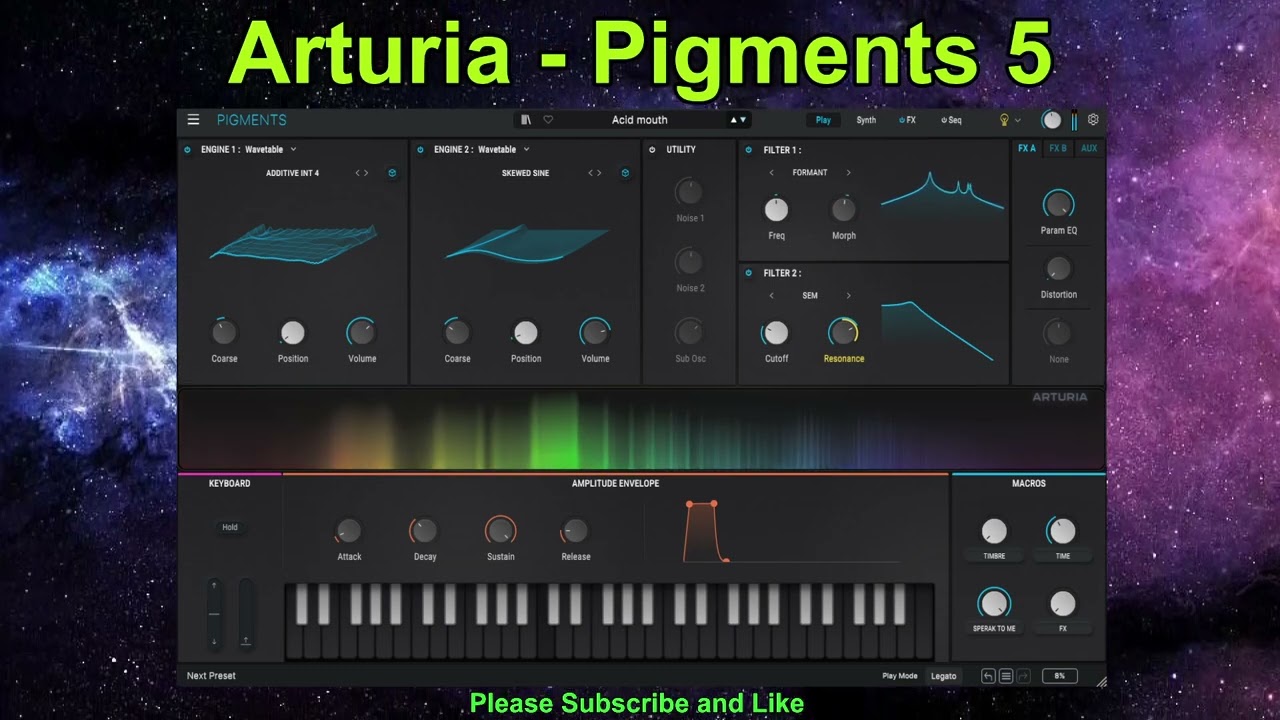Click the window resize corner handle

click(1101, 682)
